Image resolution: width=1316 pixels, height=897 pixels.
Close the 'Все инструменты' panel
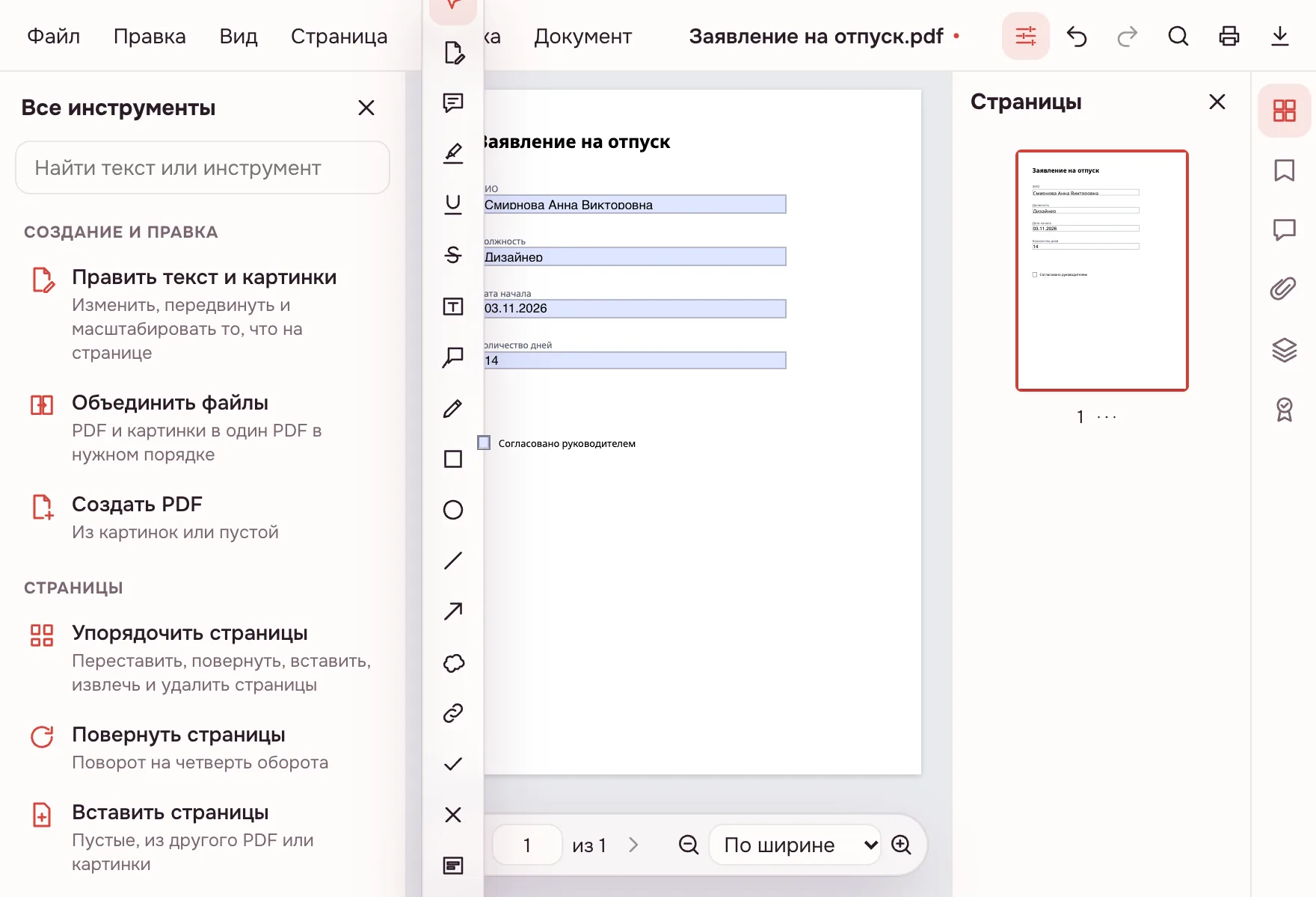366,108
